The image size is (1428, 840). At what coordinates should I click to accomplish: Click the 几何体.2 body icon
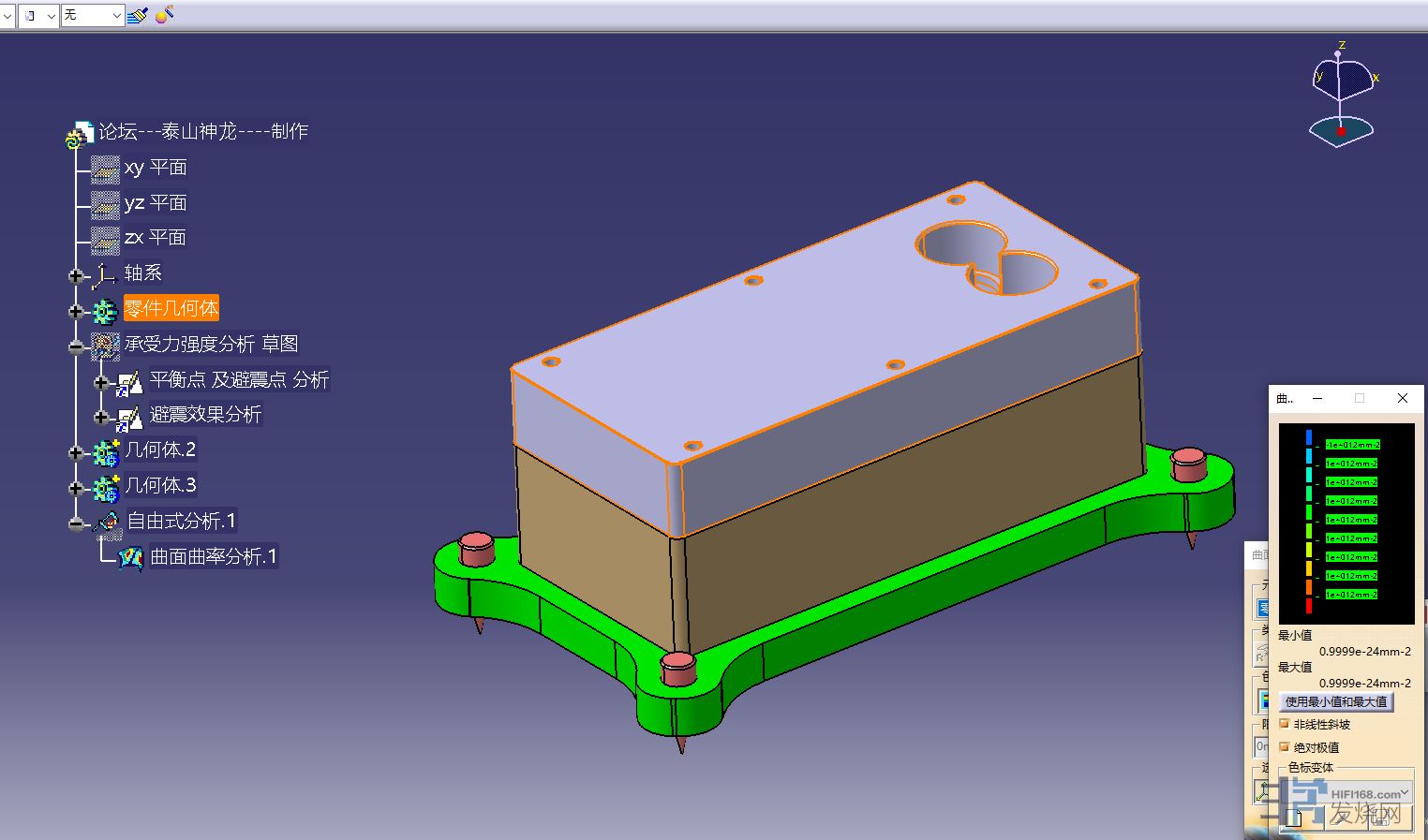click(x=105, y=452)
